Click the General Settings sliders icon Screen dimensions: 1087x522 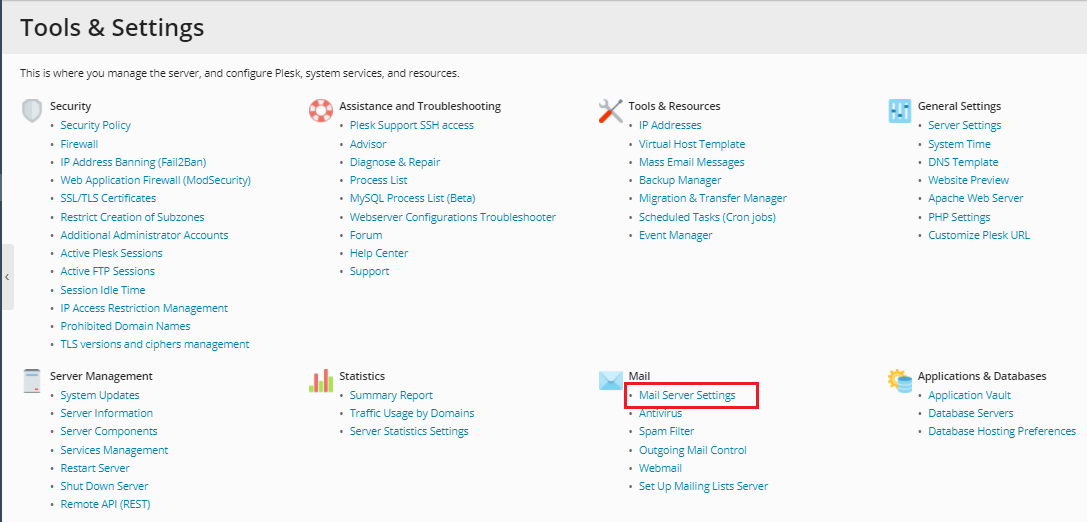(900, 110)
